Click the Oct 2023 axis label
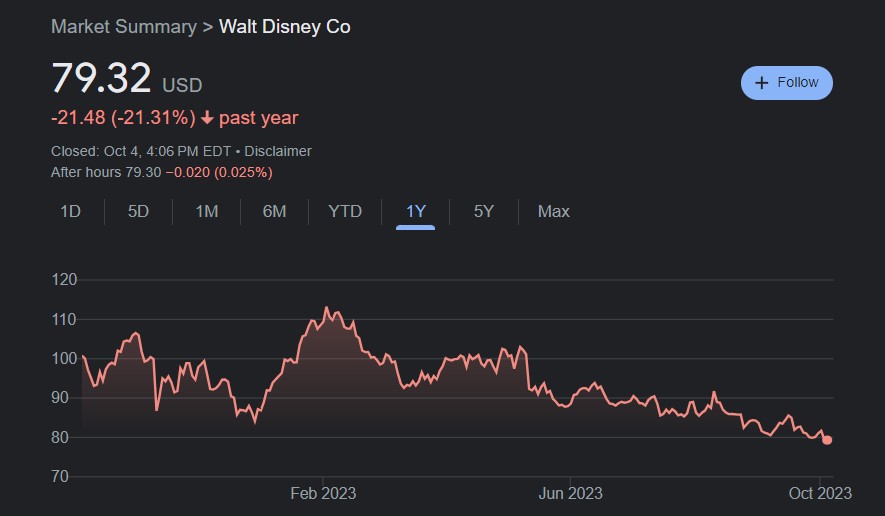Screen dimensions: 885x516 tap(819, 493)
